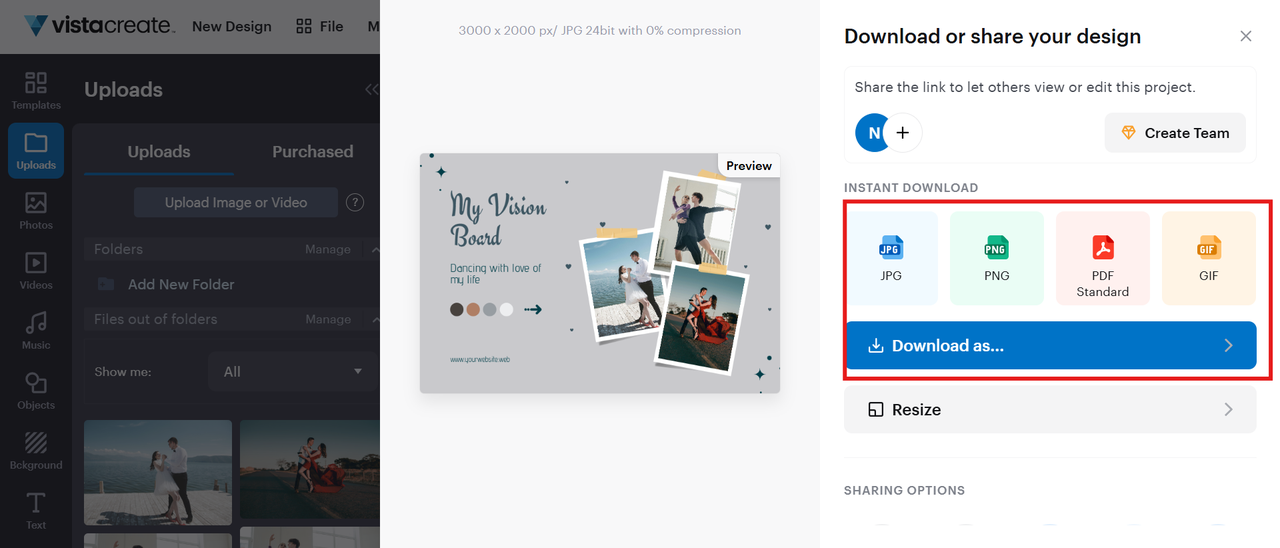1280x548 pixels.
Task: Switch to the Uploads tab
Action: click(x=158, y=151)
